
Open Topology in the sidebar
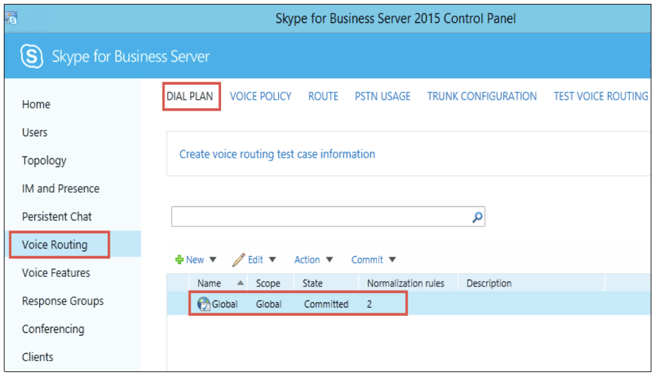tap(44, 161)
